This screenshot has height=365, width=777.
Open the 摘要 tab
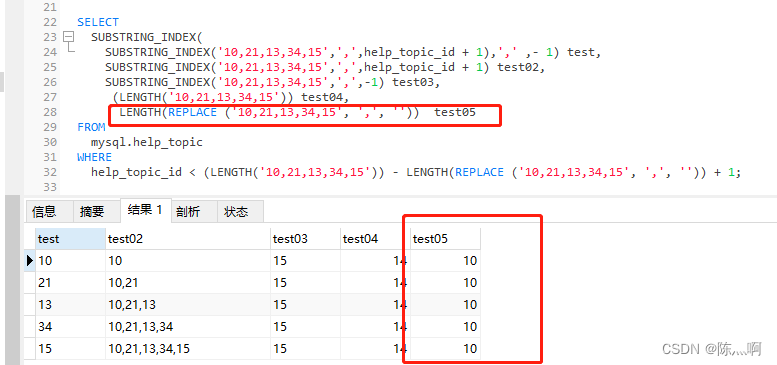click(96, 211)
